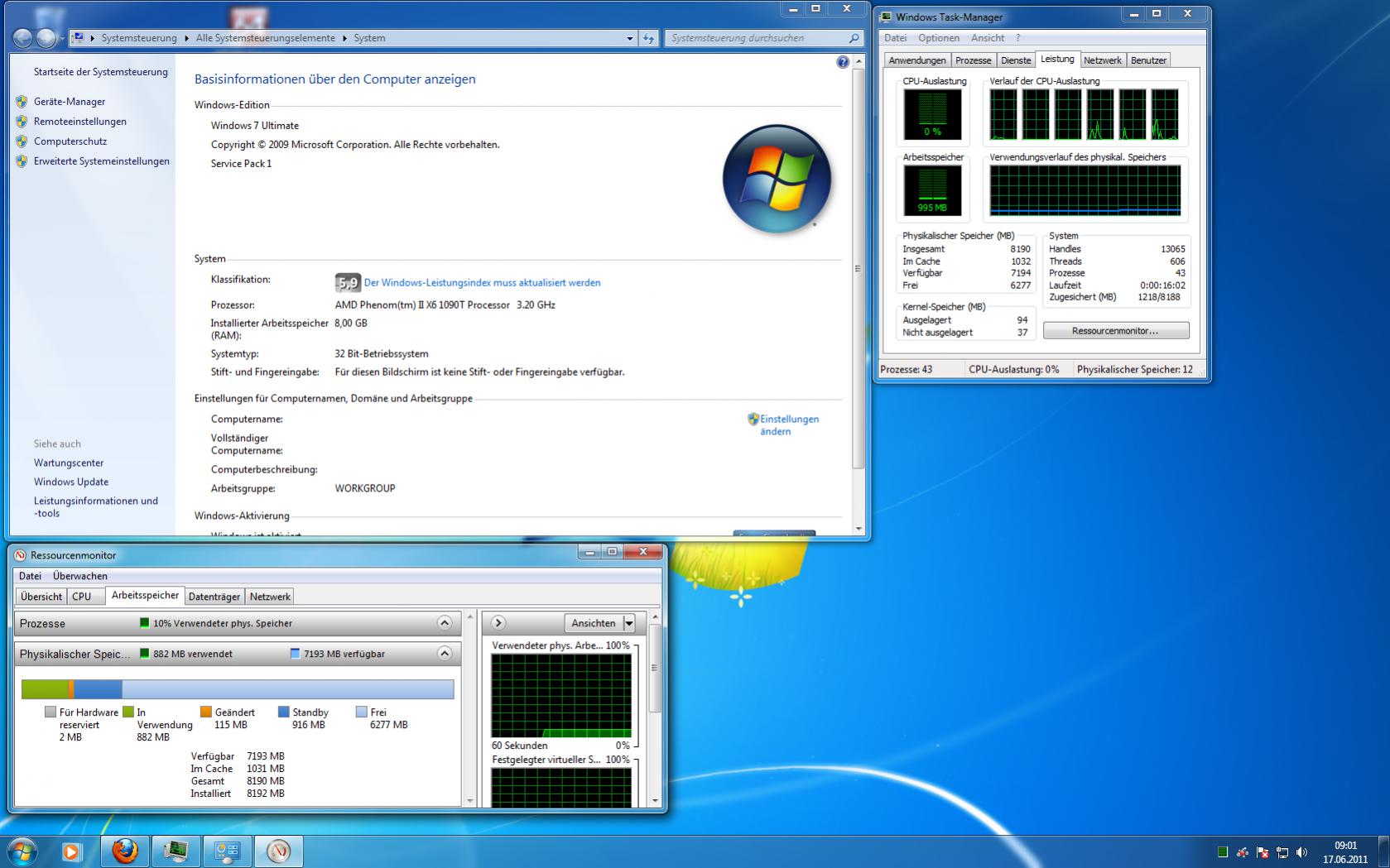Activate the System control panel taskbar button

(x=227, y=851)
